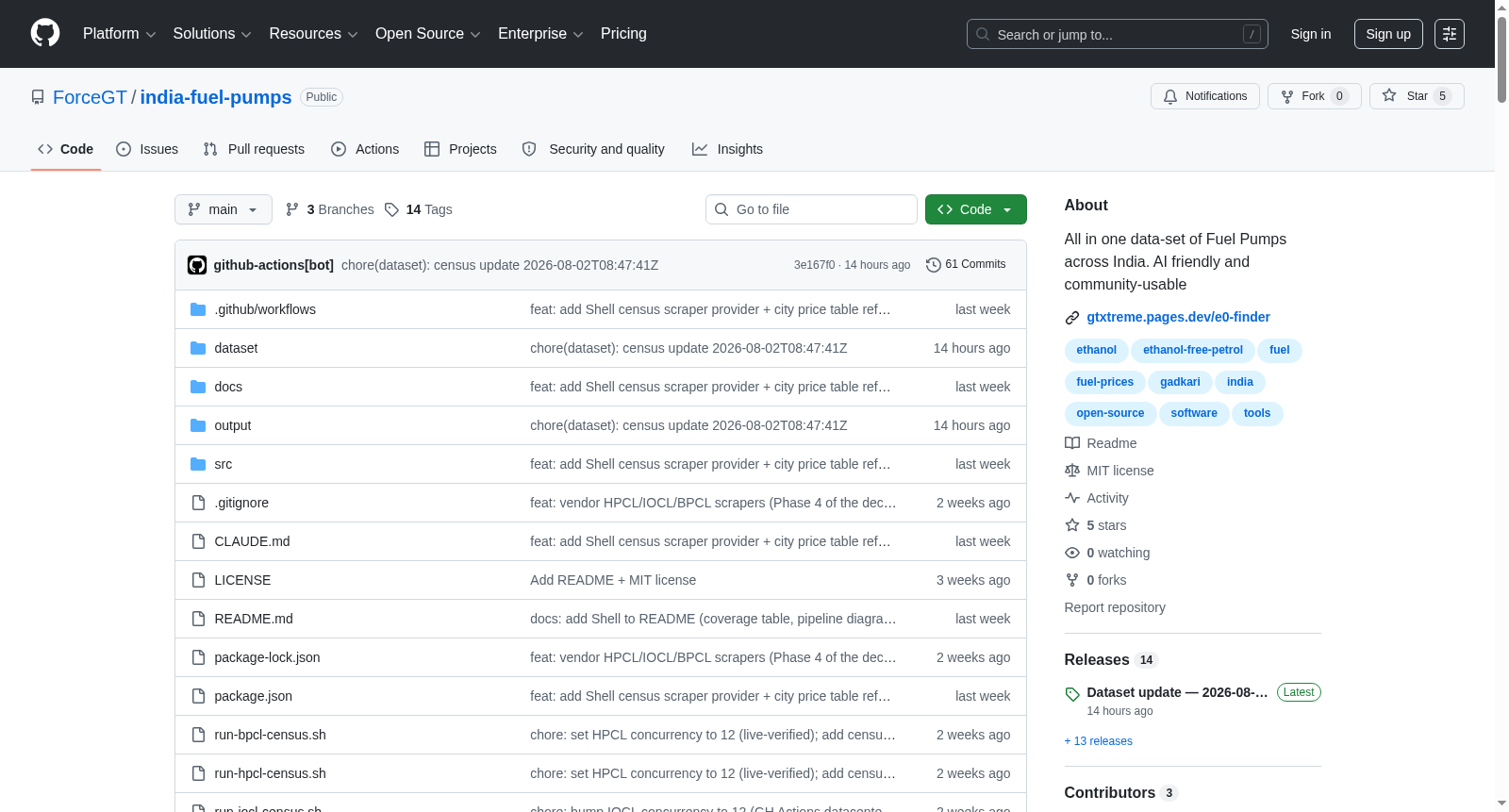
Task: Switch to the Projects tab
Action: click(x=460, y=149)
